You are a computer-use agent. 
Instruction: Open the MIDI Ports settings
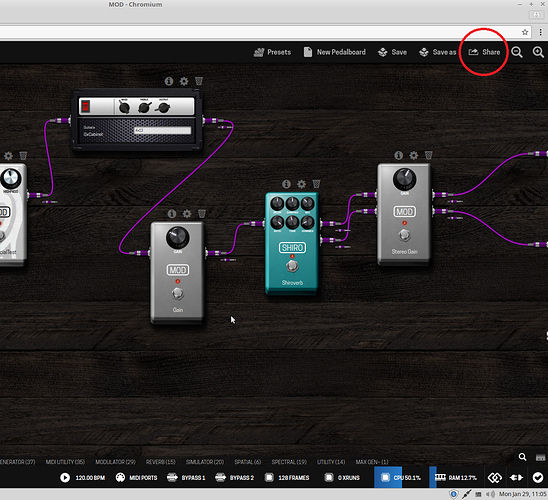click(136, 477)
